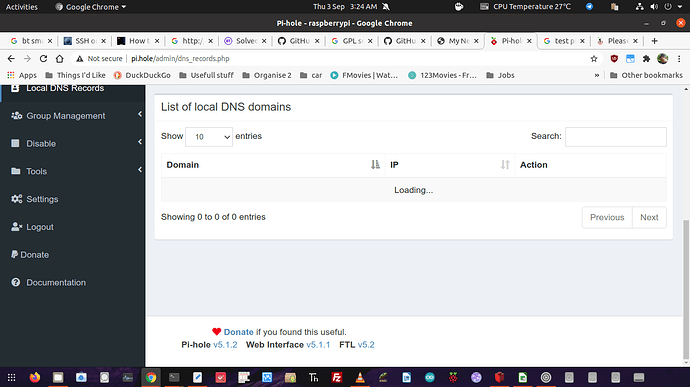690x387 pixels.
Task: Launch VLC media player from dock
Action: click(x=360, y=377)
